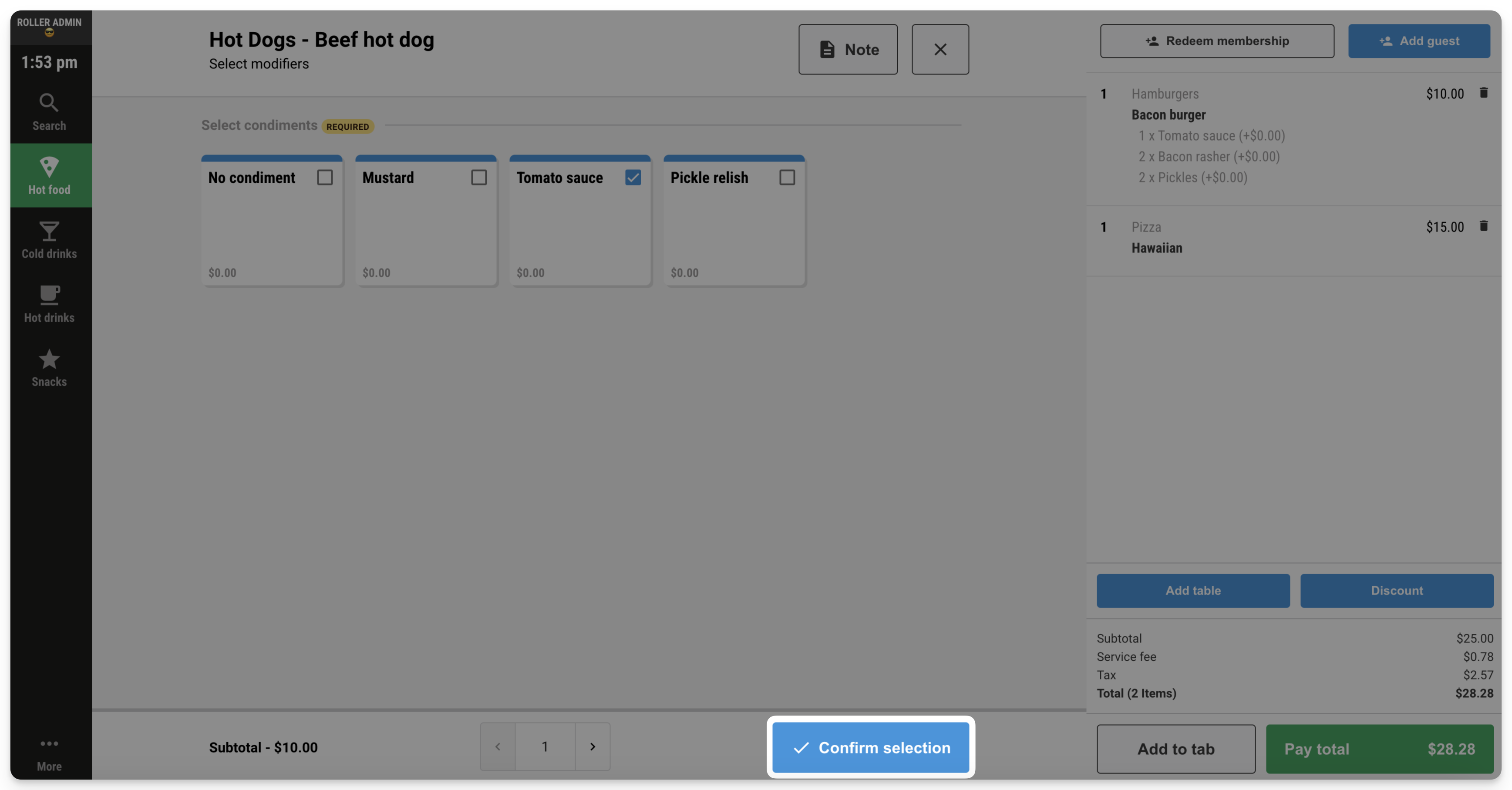This screenshot has height=790, width=1512.
Task: Click the quantity field showing 1
Action: point(545,746)
